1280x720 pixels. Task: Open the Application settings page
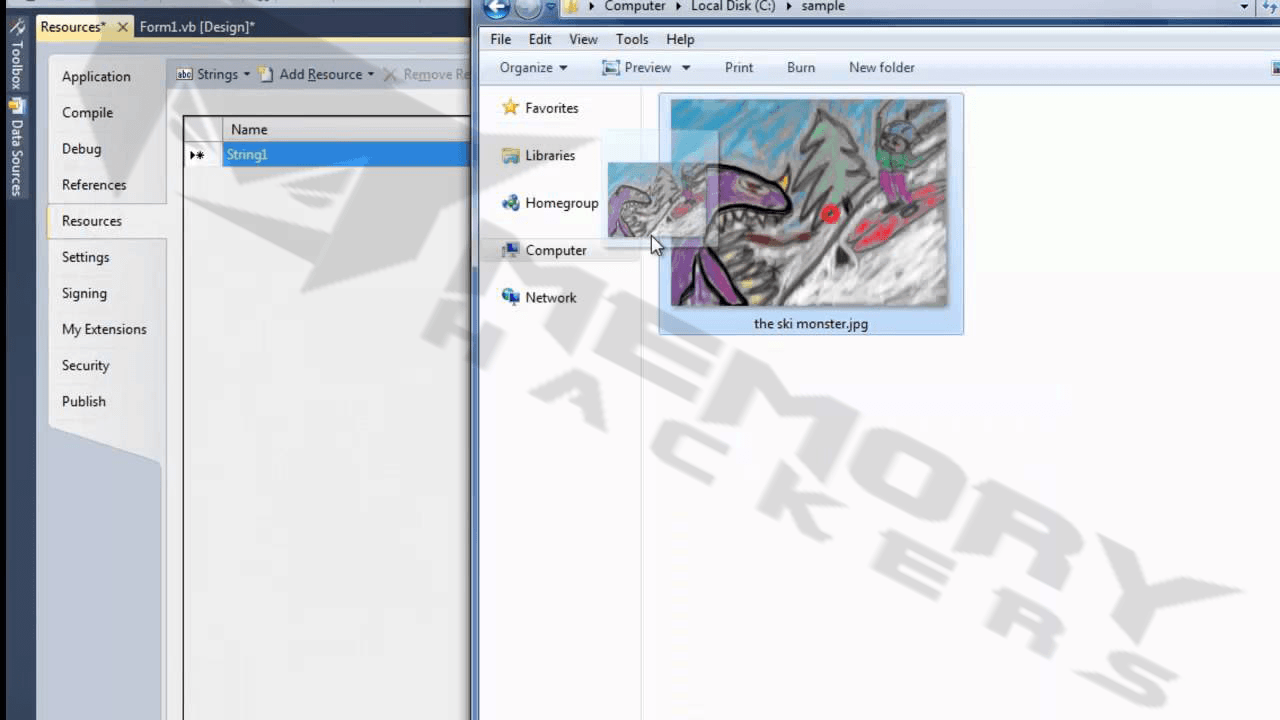point(96,77)
